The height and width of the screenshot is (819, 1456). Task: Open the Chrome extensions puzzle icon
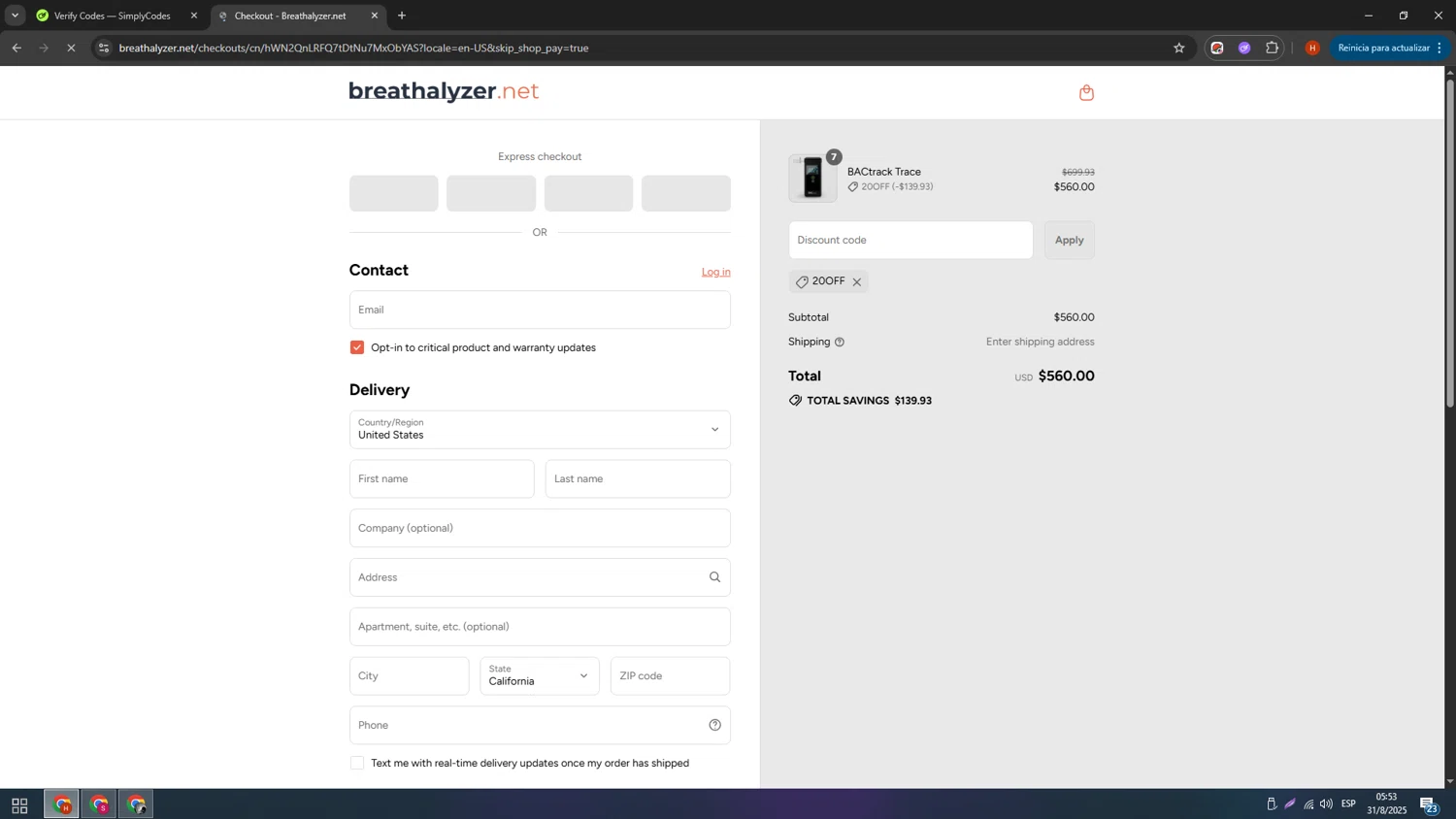click(1272, 48)
